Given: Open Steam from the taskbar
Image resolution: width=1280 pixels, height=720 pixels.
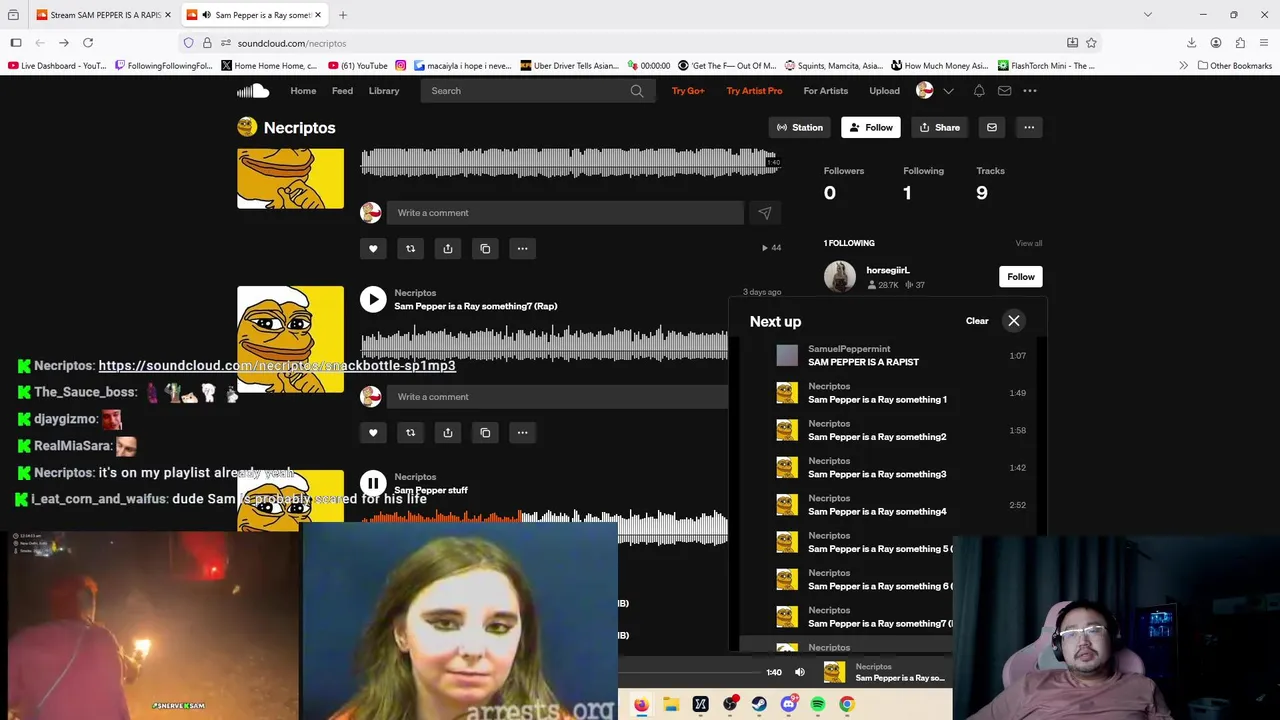Looking at the screenshot, I should click(759, 704).
